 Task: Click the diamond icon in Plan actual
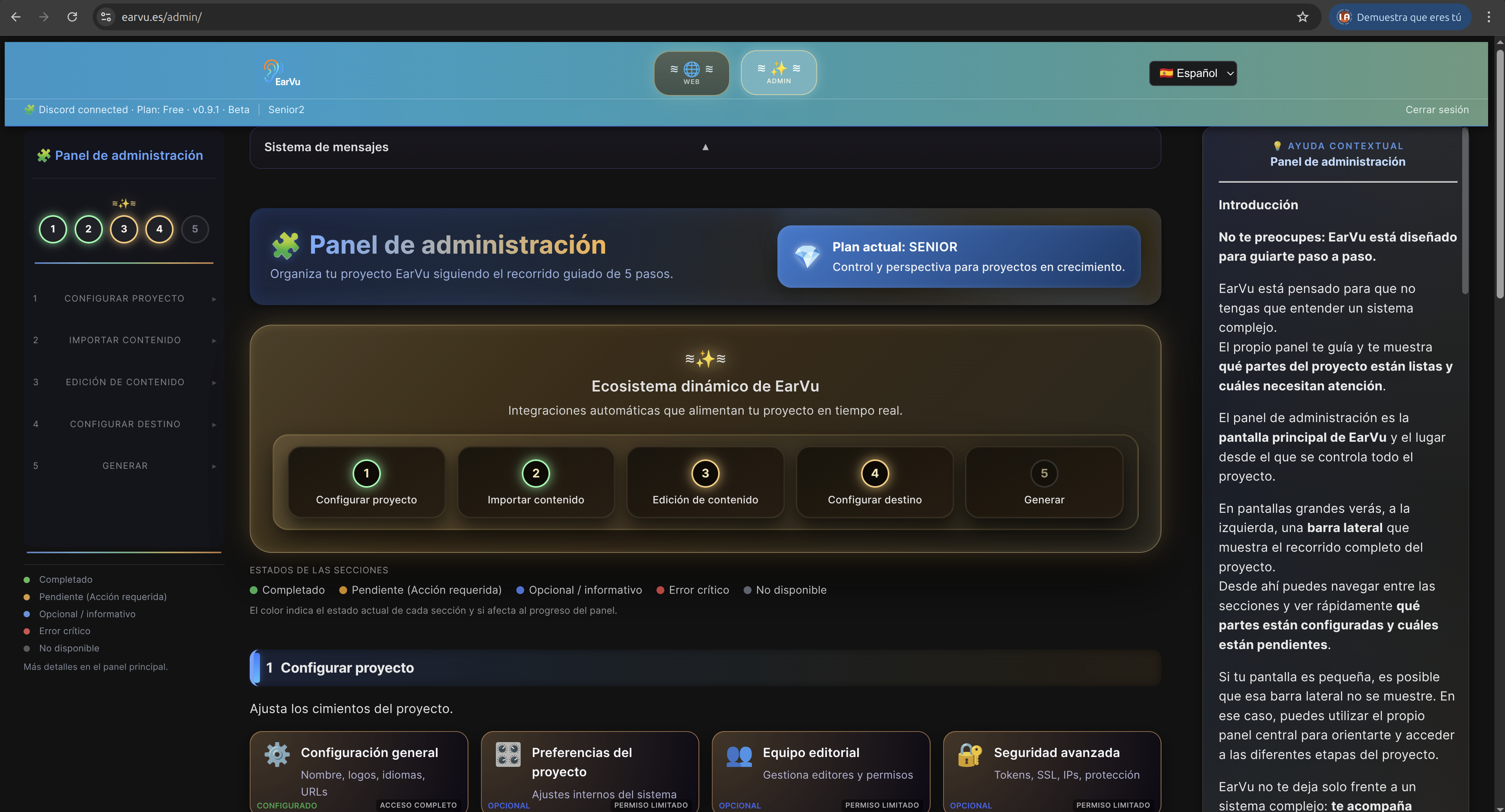click(x=807, y=256)
